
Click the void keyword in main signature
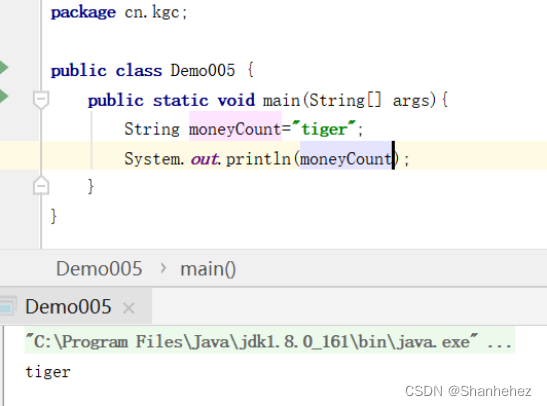tap(236, 100)
